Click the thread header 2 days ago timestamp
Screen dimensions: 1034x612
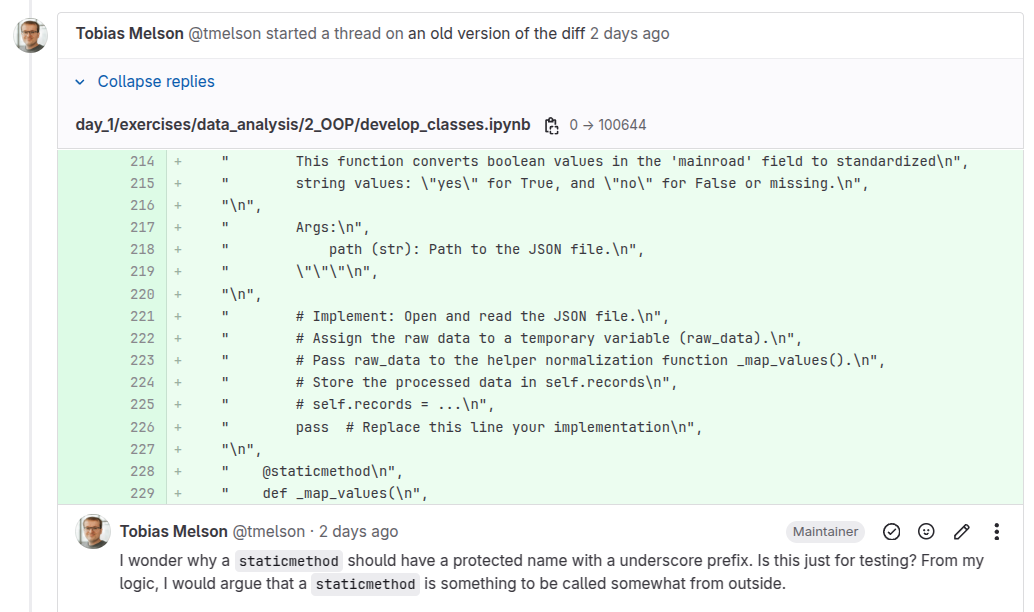[629, 34]
